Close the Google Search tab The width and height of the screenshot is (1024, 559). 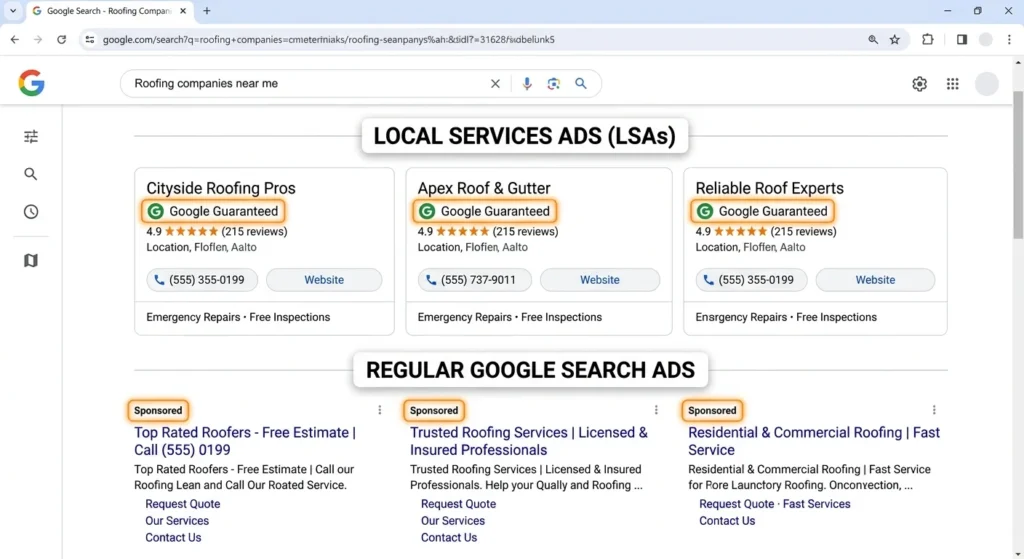tap(183, 10)
